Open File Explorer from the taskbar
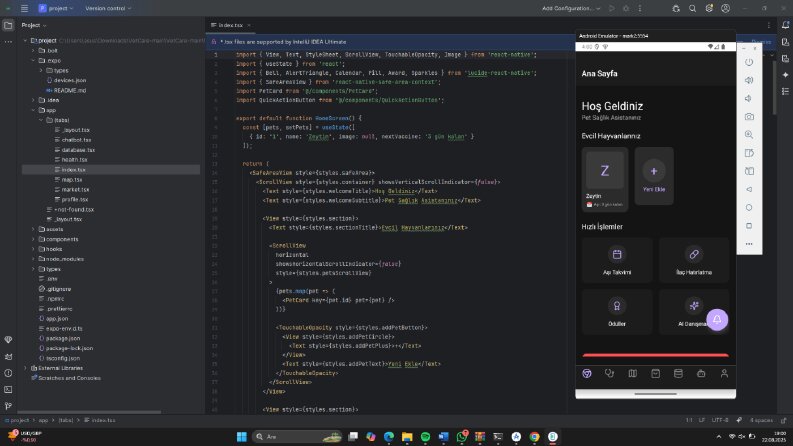The width and height of the screenshot is (793, 446). tap(407, 436)
